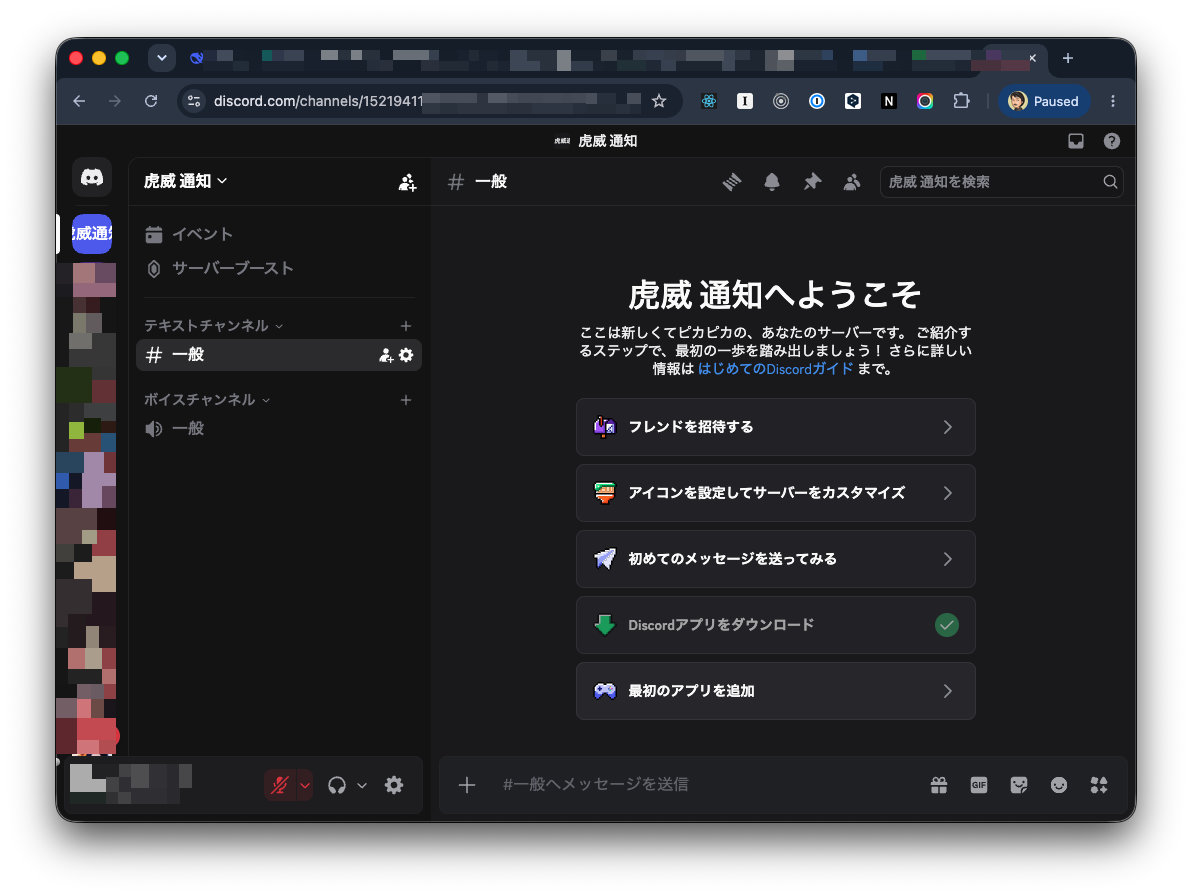Open Discord direct messages home icon
This screenshot has height=896, width=1192.
(92, 177)
